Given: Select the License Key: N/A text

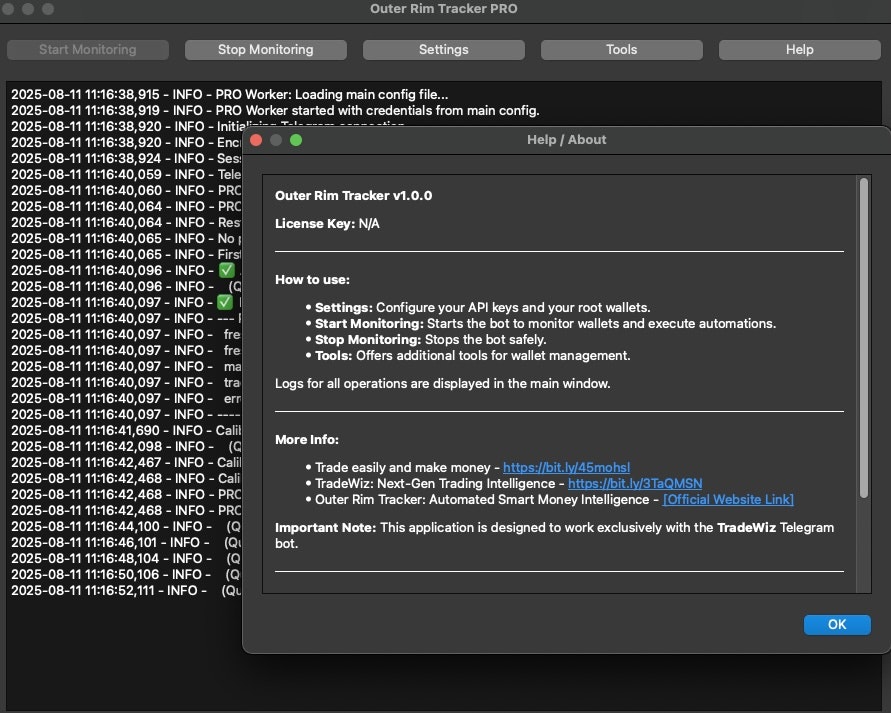Looking at the screenshot, I should click(327, 223).
